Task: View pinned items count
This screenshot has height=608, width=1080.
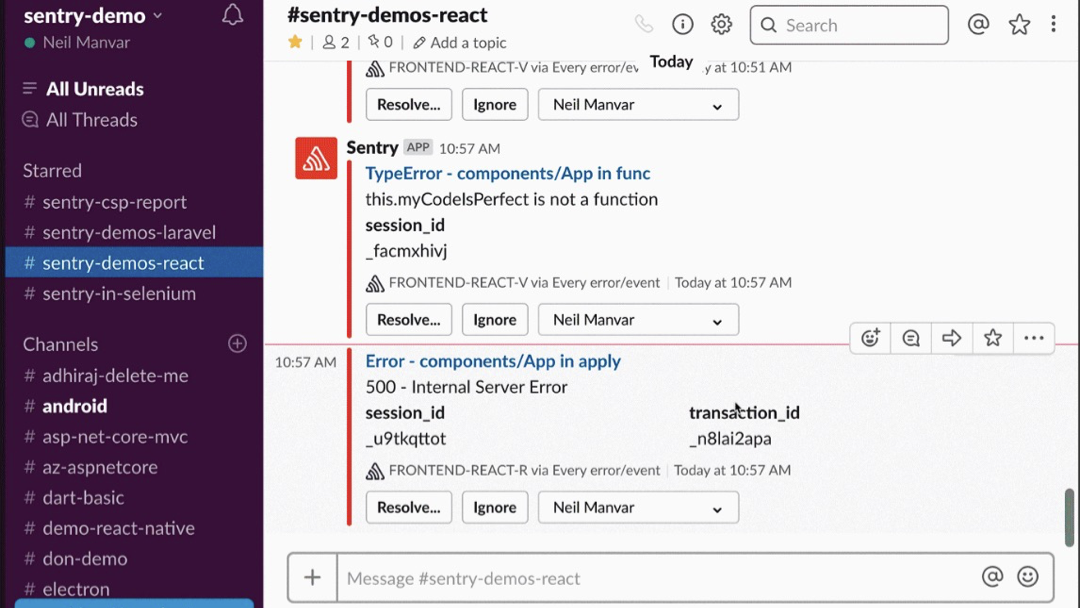Action: (380, 43)
